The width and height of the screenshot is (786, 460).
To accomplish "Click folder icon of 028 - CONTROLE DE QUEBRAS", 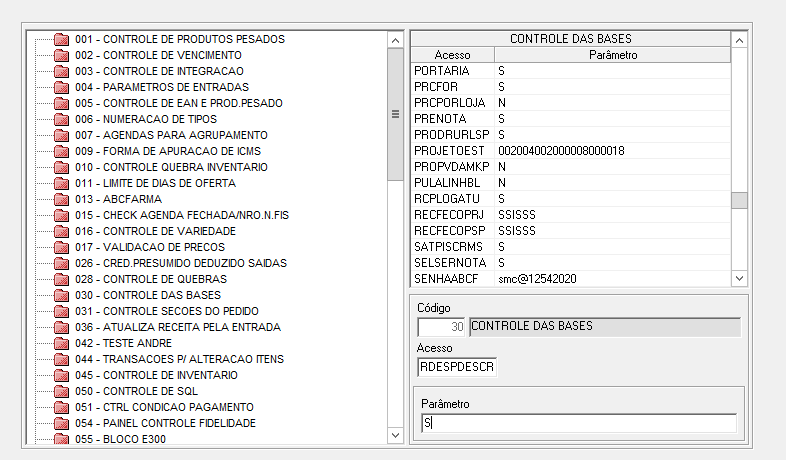I will coord(61,279).
